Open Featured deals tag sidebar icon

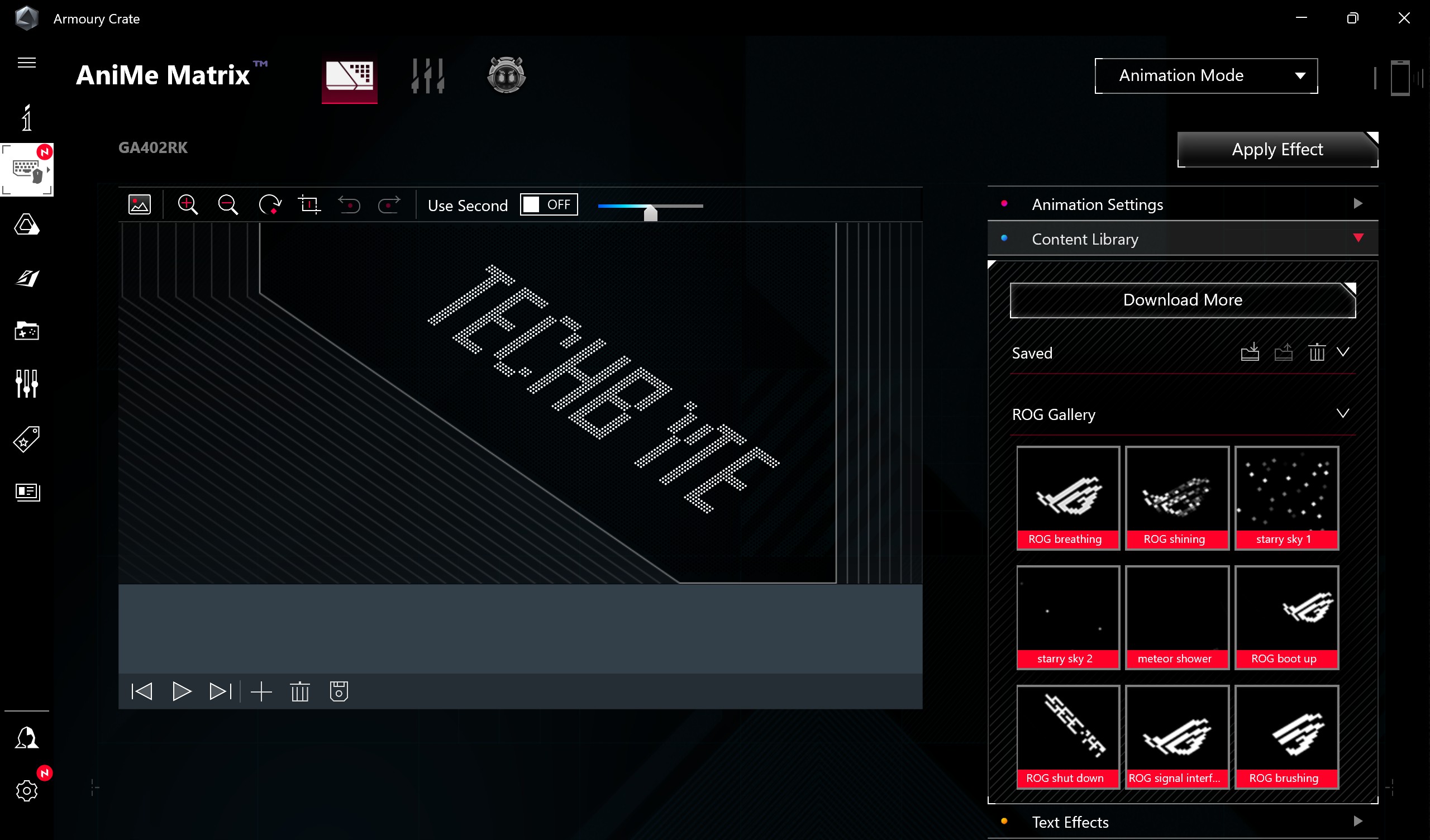click(x=27, y=440)
